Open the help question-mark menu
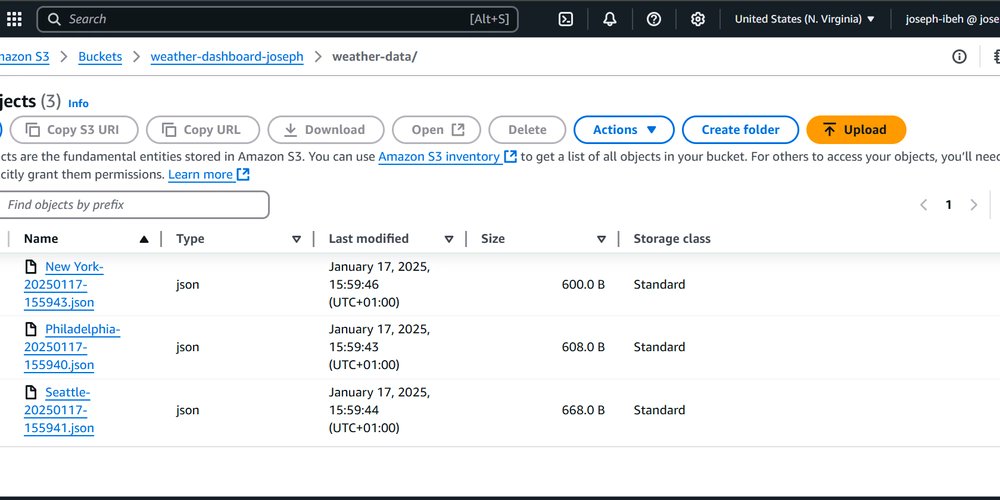The image size is (1000, 500). tap(654, 19)
